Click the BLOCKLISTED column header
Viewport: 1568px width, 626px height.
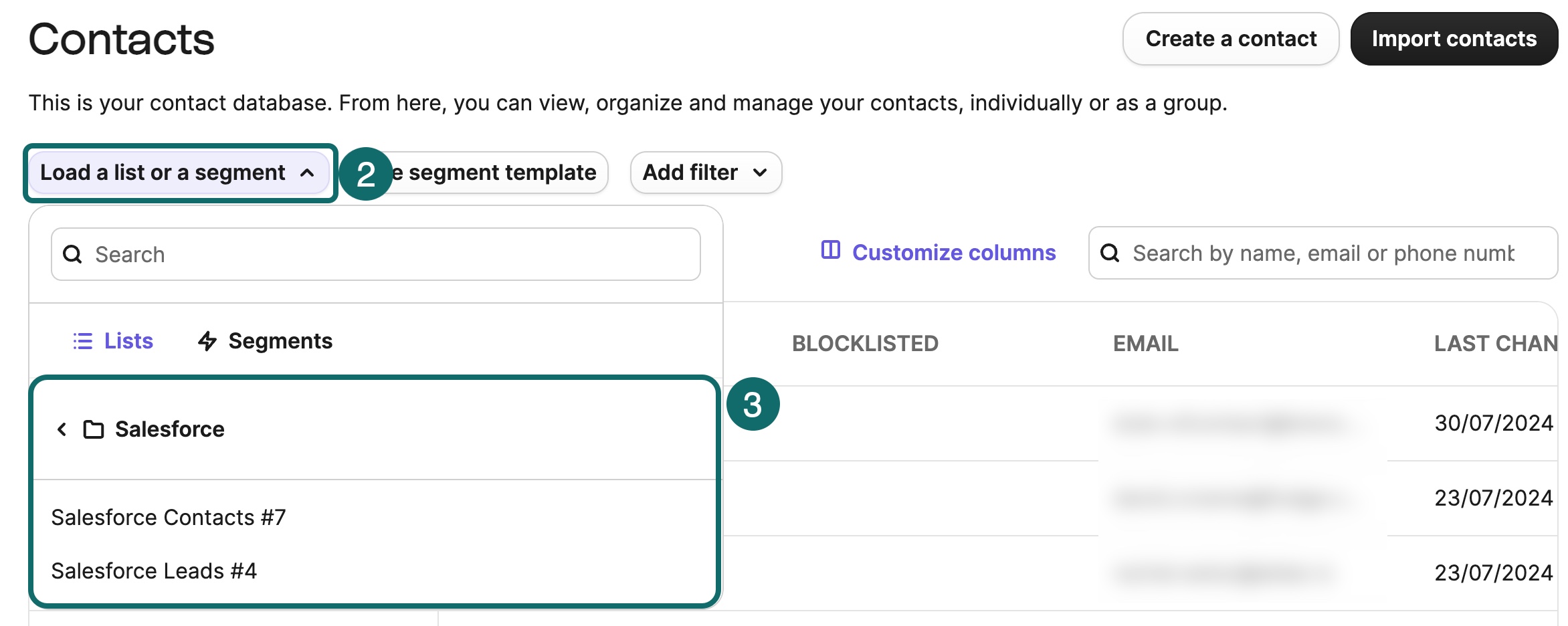866,344
